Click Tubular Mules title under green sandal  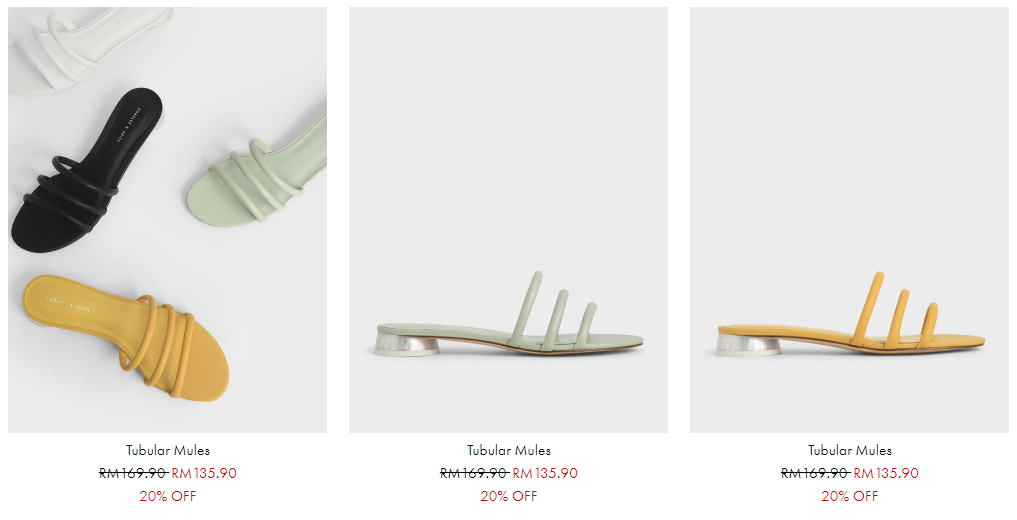(509, 450)
